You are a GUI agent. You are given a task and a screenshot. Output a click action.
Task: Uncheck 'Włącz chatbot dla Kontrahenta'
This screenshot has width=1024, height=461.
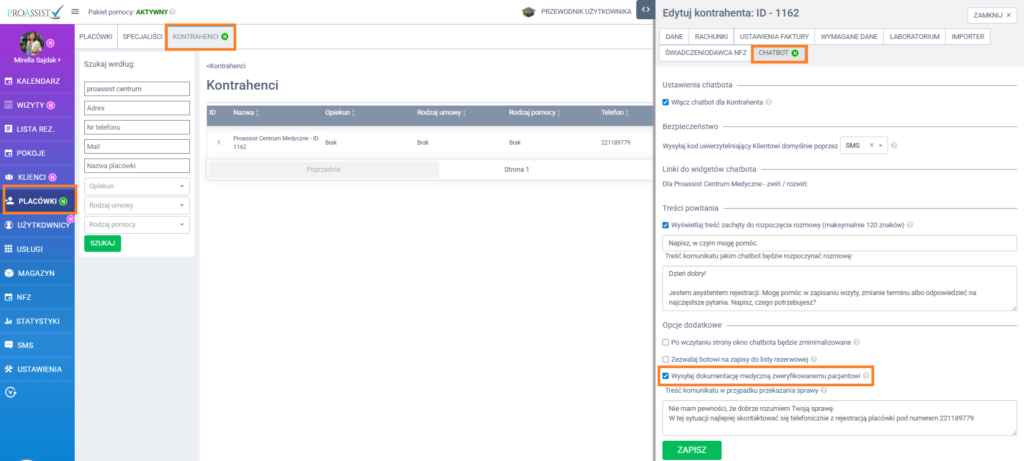click(x=667, y=102)
